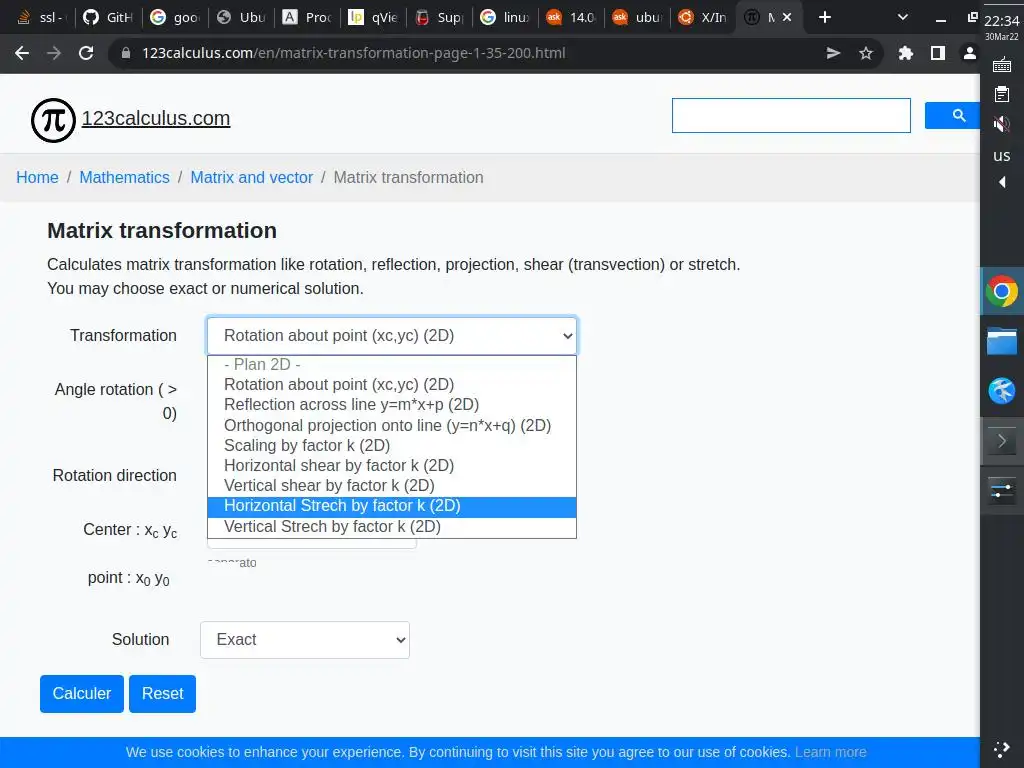Open the Transformation dropdown
Viewport: 1024px width, 768px height.
[x=392, y=336]
